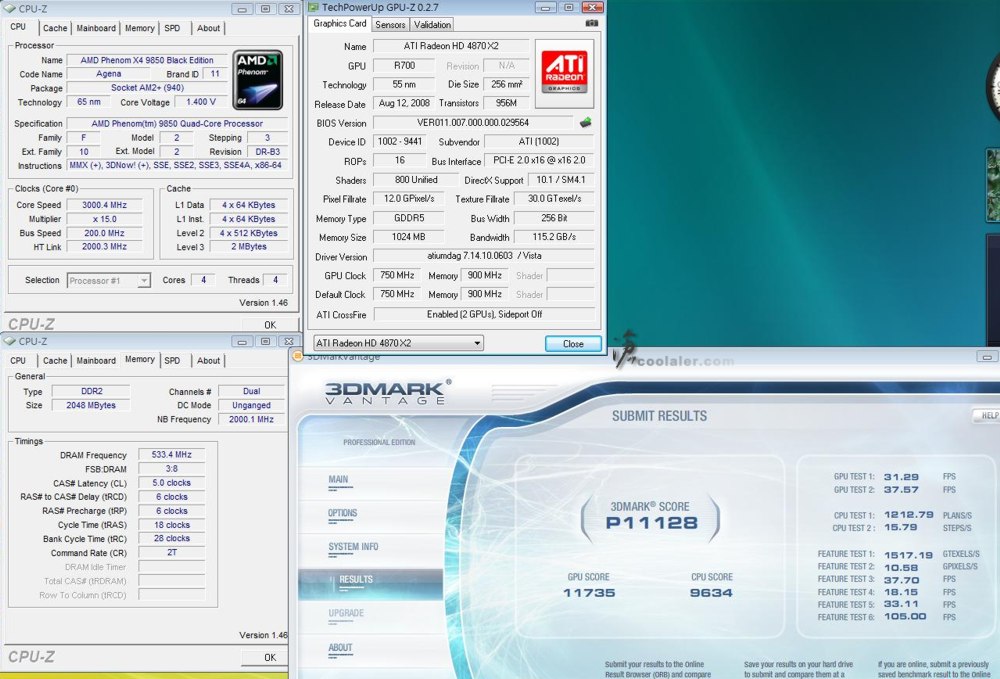1000x679 pixels.
Task: Select Mainboard tab in bottom CPU-Z window
Action: (96, 360)
